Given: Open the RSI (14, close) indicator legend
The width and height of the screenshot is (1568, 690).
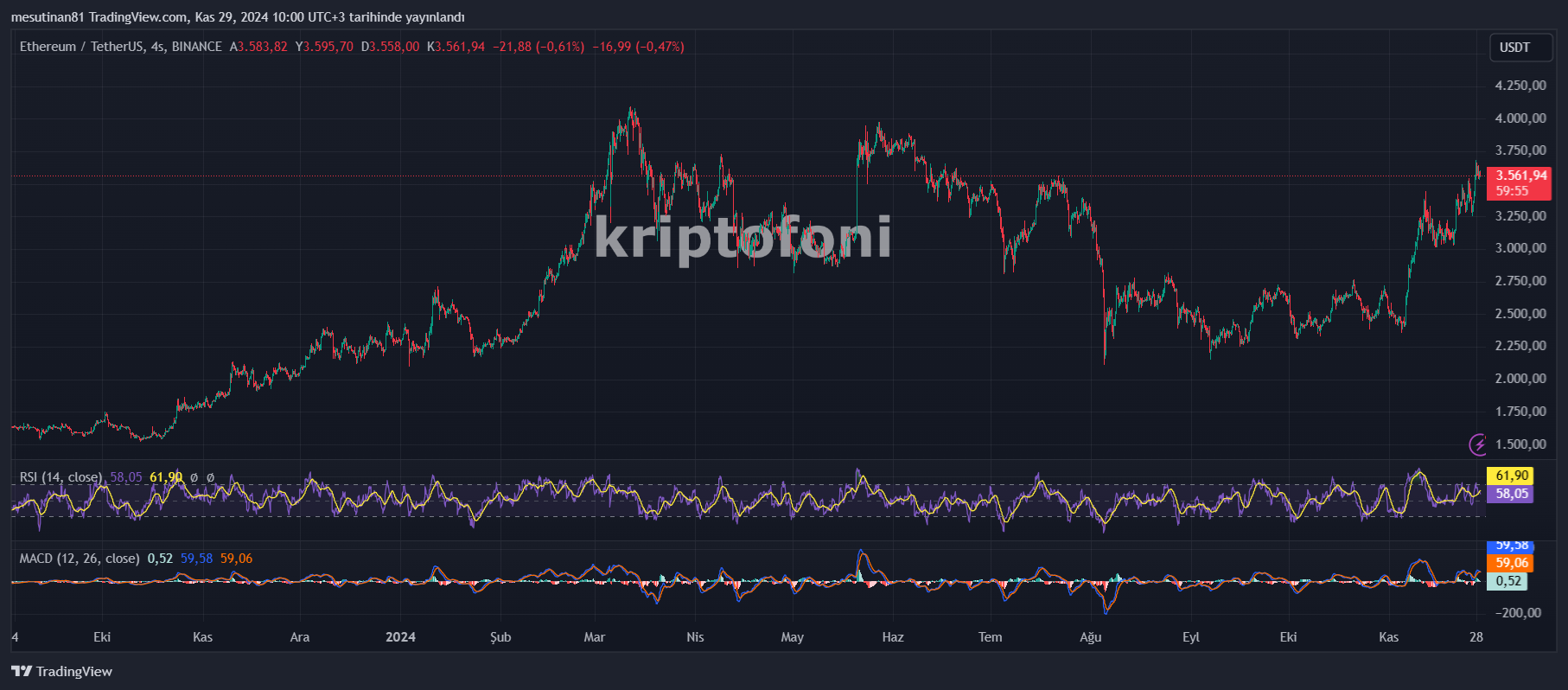Looking at the screenshot, I should click(61, 477).
